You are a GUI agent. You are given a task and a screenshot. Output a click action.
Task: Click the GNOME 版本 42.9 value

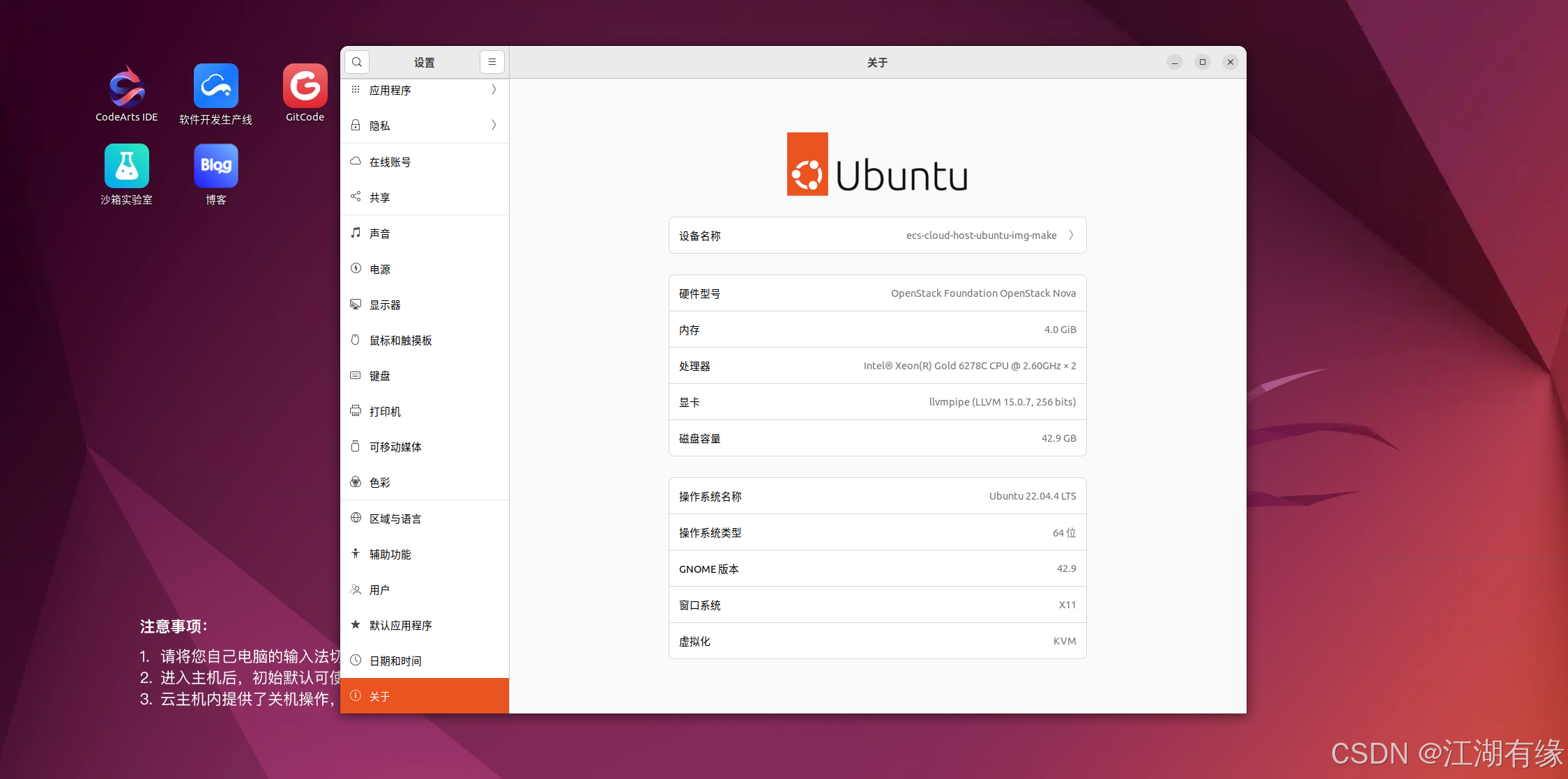[1066, 569]
